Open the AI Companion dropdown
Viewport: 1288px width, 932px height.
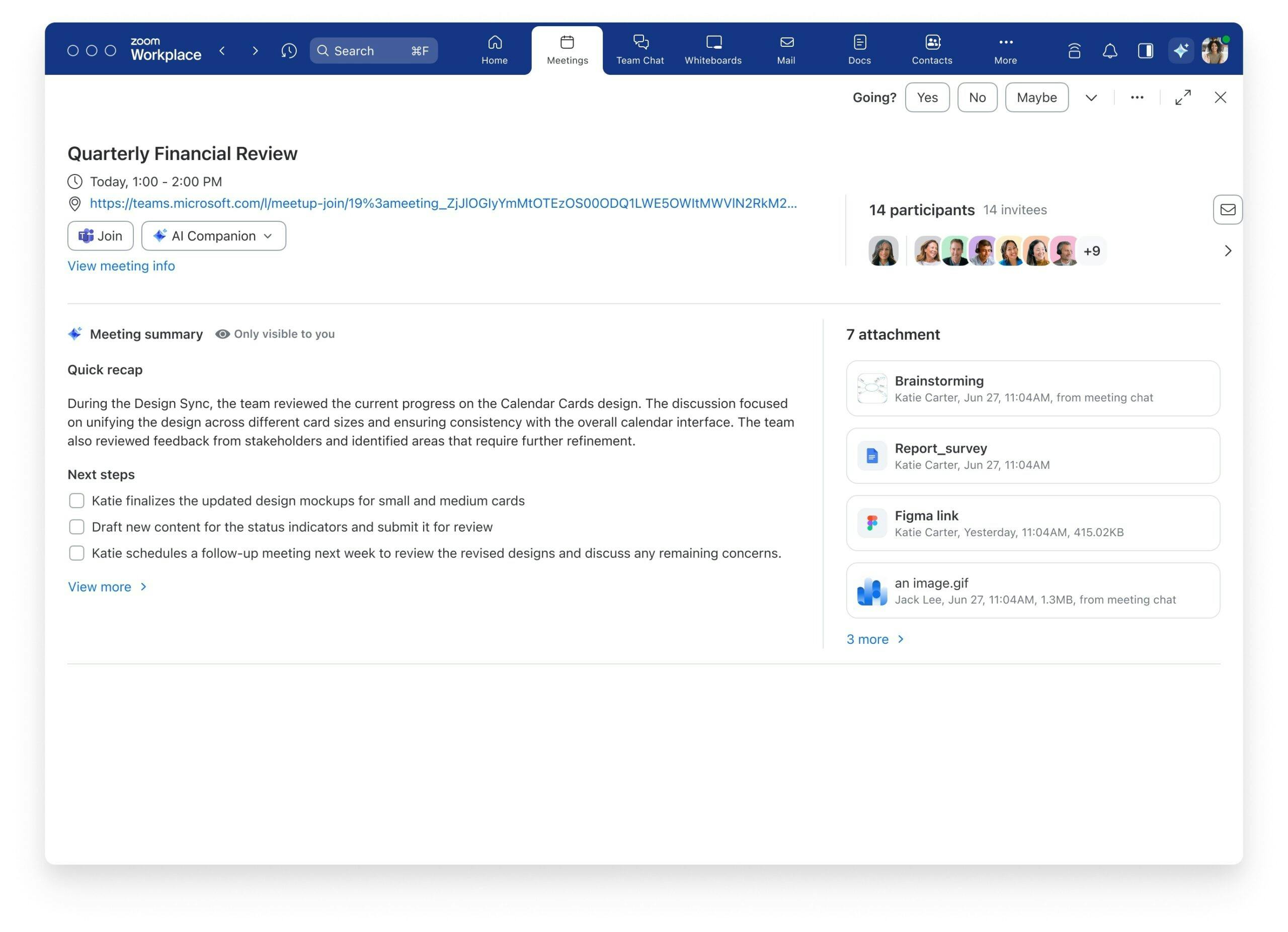(x=213, y=236)
